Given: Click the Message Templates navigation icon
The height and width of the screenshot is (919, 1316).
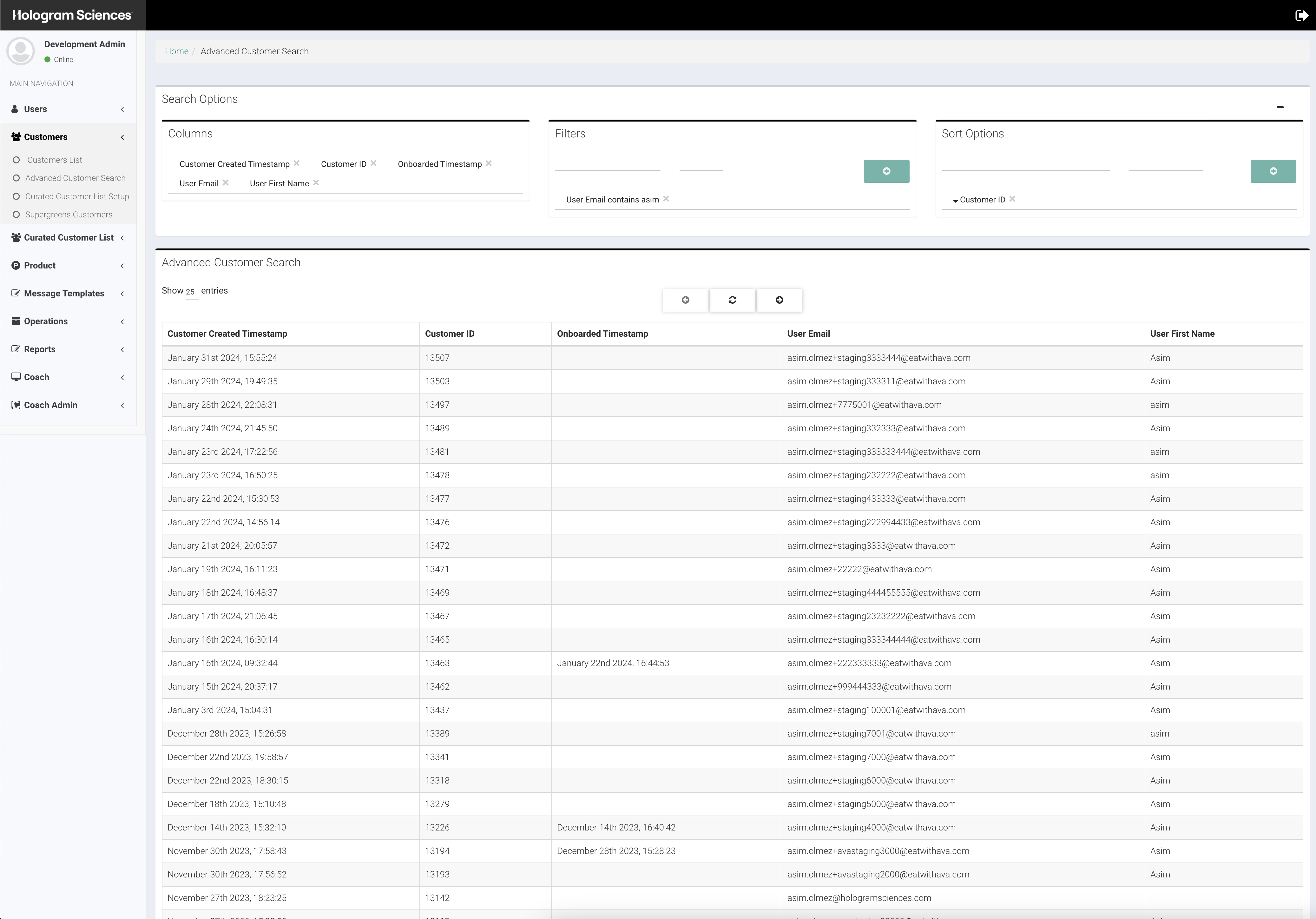Looking at the screenshot, I should pyautogui.click(x=15, y=293).
